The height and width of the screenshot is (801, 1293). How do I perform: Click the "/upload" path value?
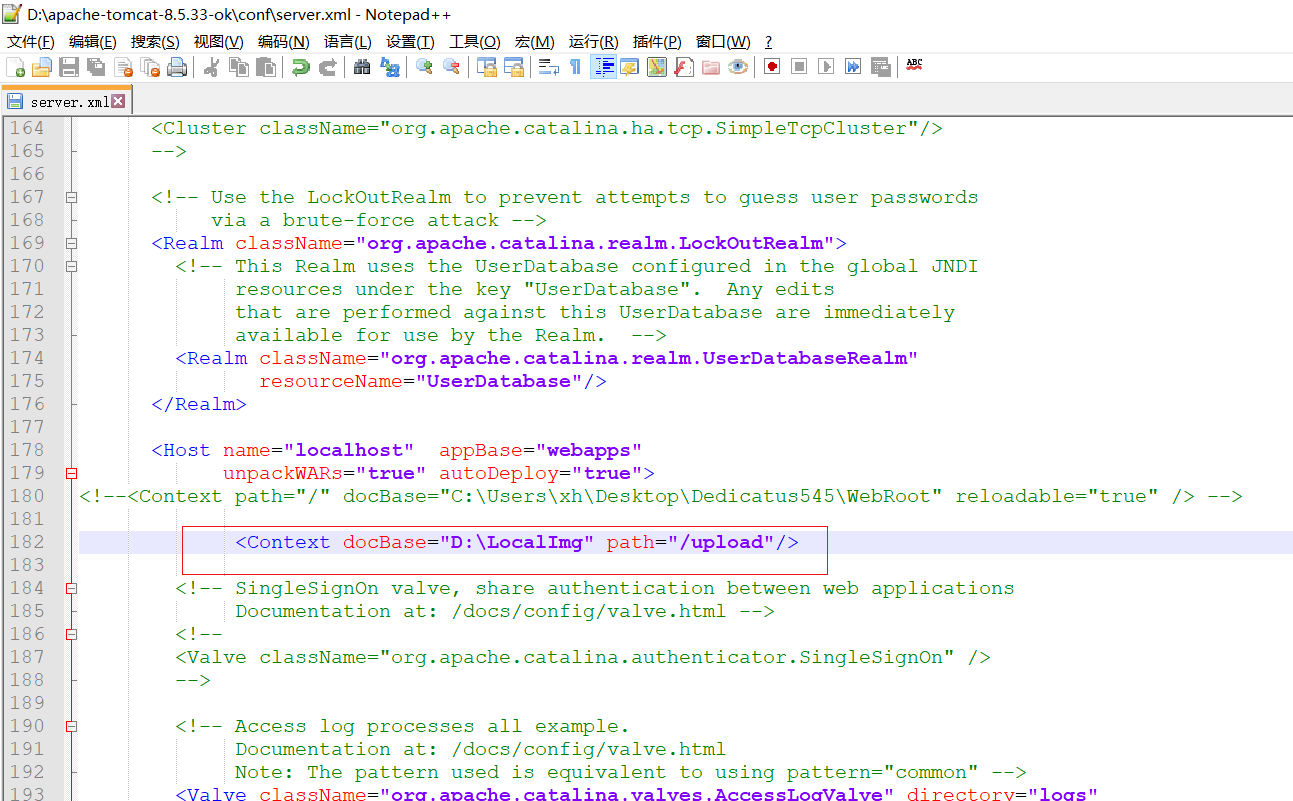pyautogui.click(x=722, y=543)
